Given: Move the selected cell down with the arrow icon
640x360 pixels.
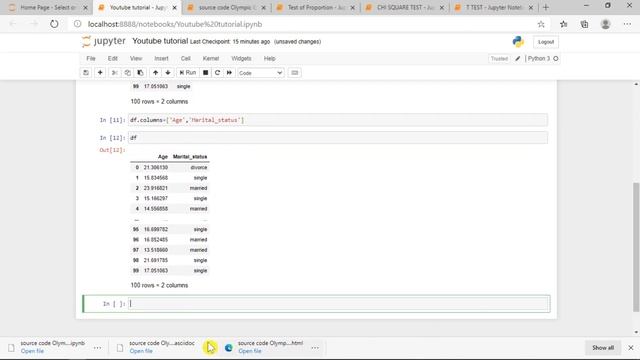Looking at the screenshot, I should click(x=168, y=73).
